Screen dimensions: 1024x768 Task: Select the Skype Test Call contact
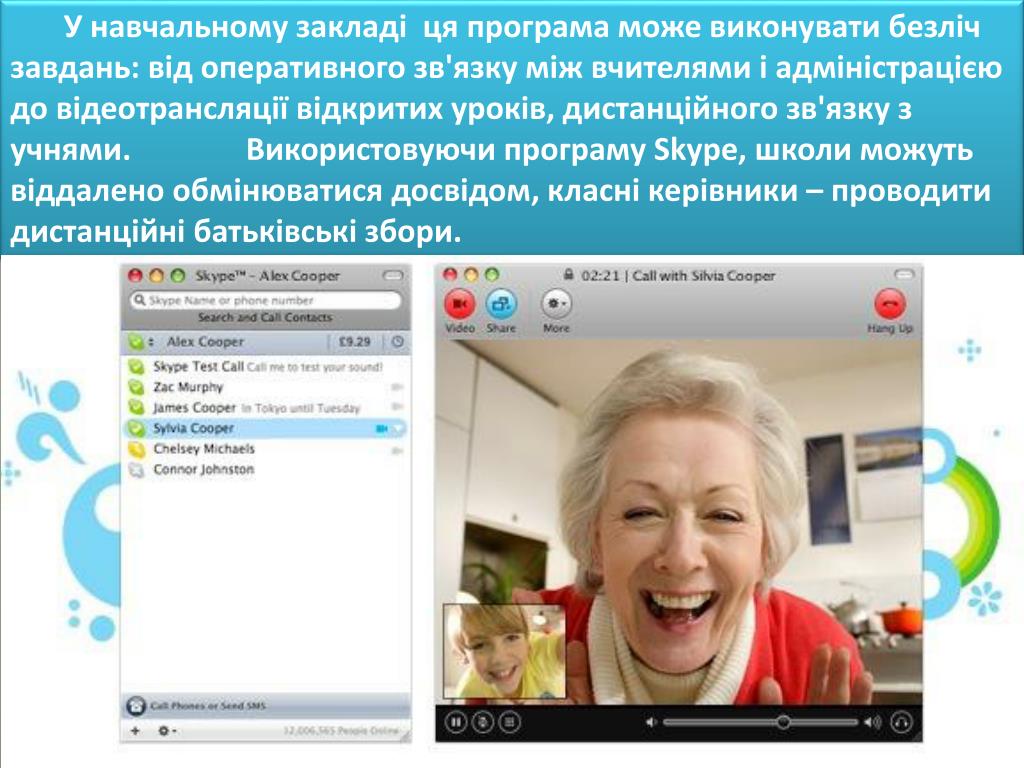point(265,367)
